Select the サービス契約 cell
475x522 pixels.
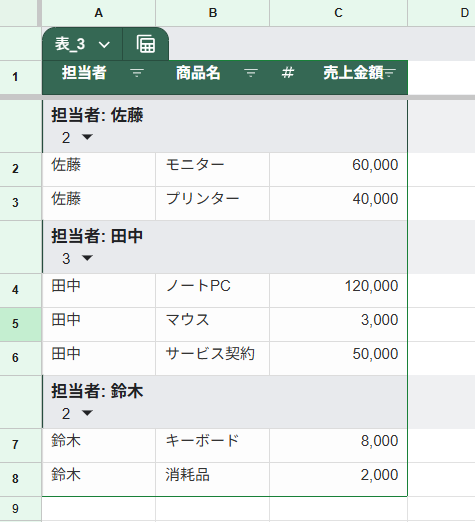[212, 358]
